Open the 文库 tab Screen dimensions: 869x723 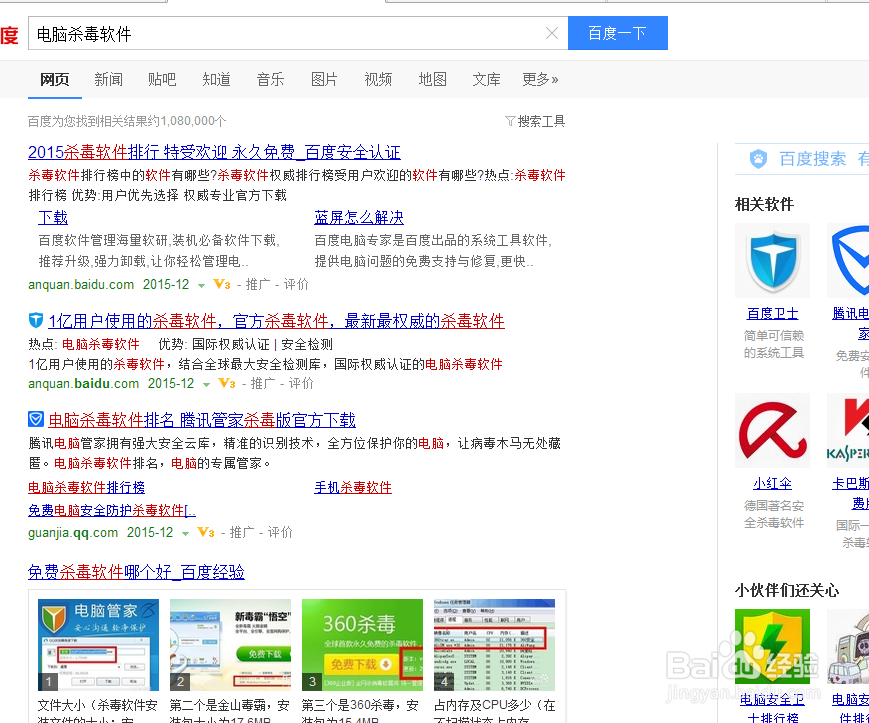tap(486, 79)
